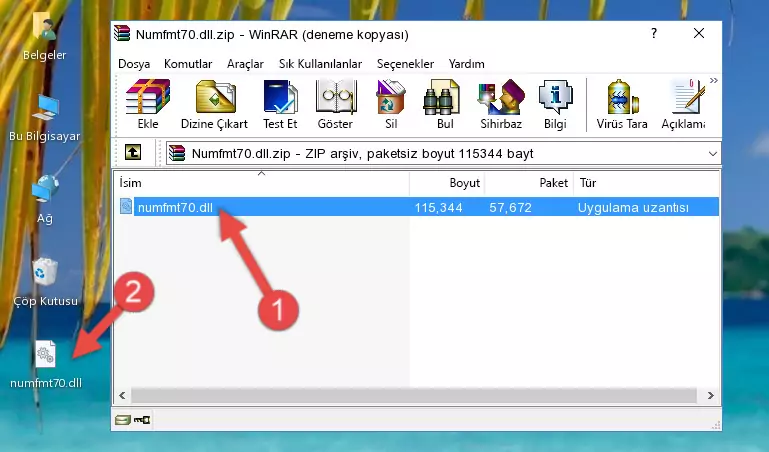Screen dimensions: 769x452
Task: Open the Yardım menu
Action: click(x=466, y=64)
